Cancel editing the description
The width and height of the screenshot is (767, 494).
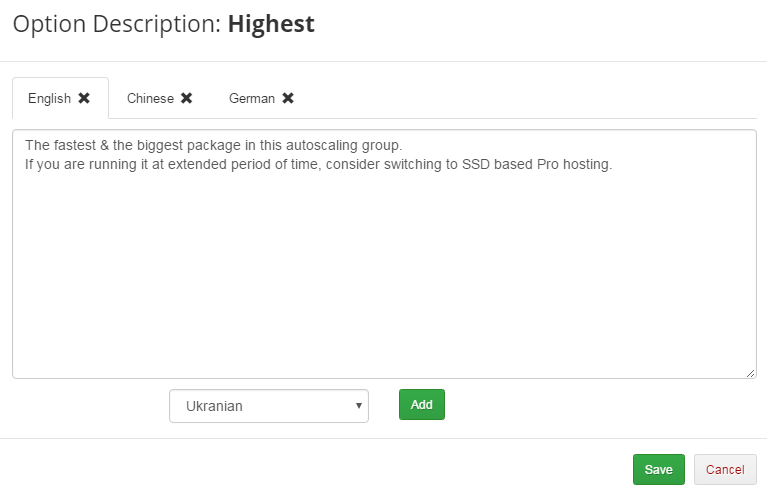point(725,469)
